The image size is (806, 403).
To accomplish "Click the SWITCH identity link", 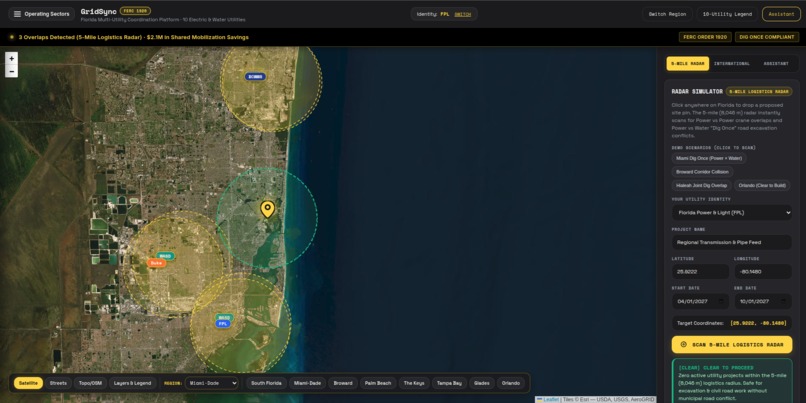I will click(x=462, y=14).
